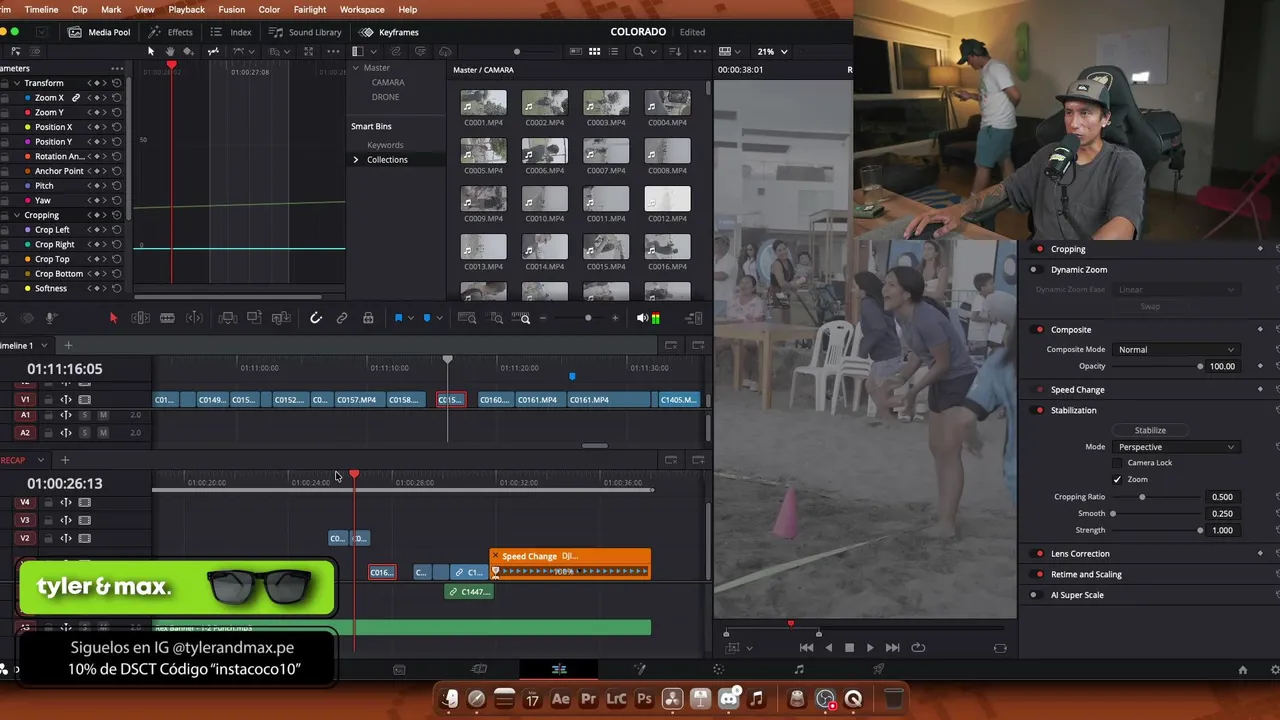Collapse the Master bin tree

click(355, 68)
